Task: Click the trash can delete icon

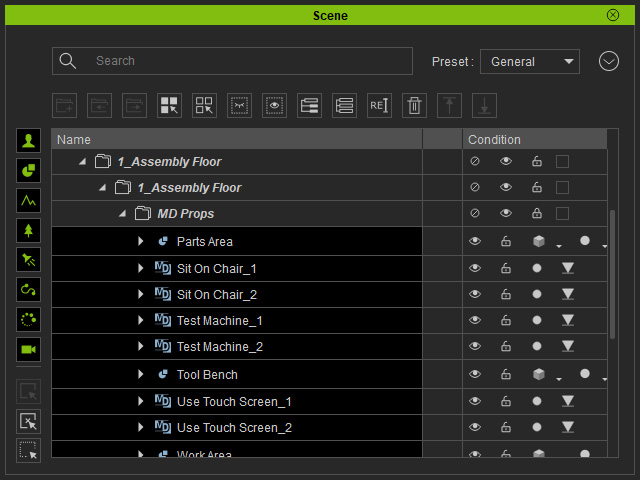Action: point(414,106)
